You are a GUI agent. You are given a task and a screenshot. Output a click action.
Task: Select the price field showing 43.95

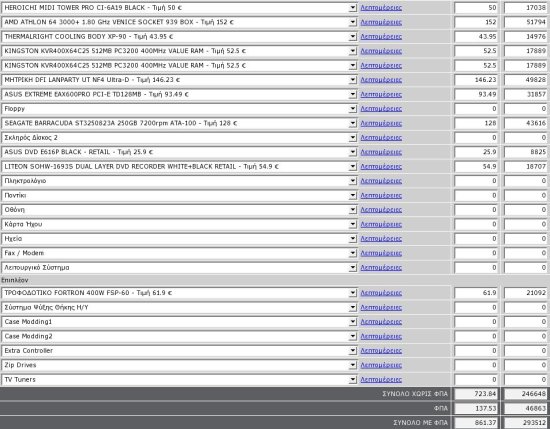[476, 36]
